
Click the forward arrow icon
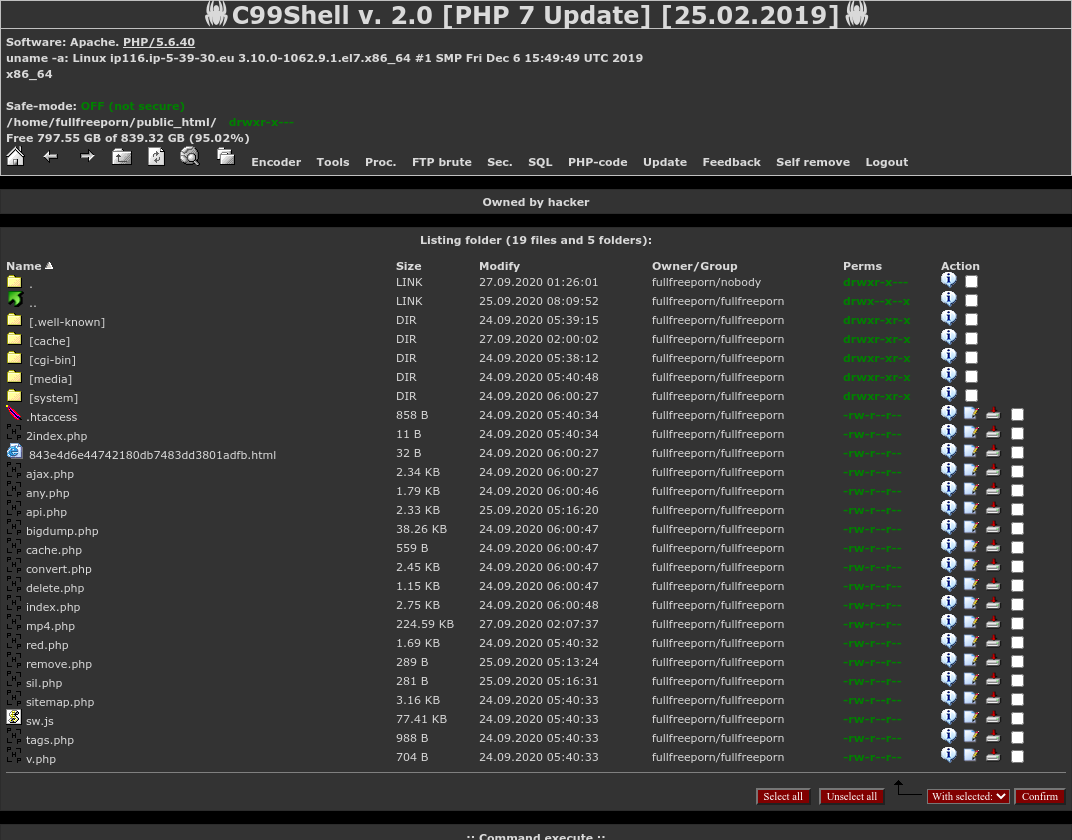(x=87, y=157)
